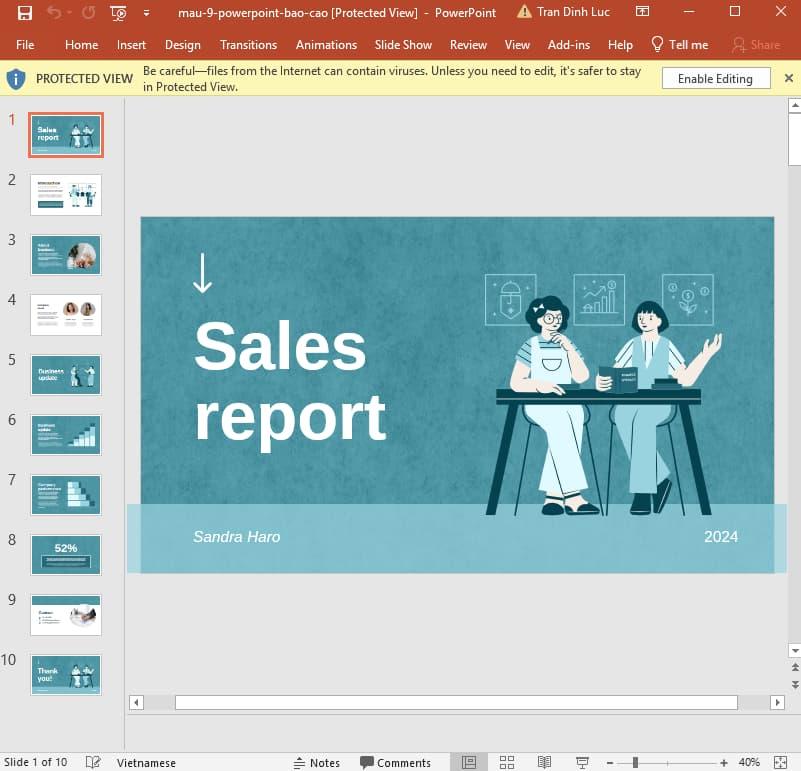Open Reading View from the status bar

click(543, 762)
